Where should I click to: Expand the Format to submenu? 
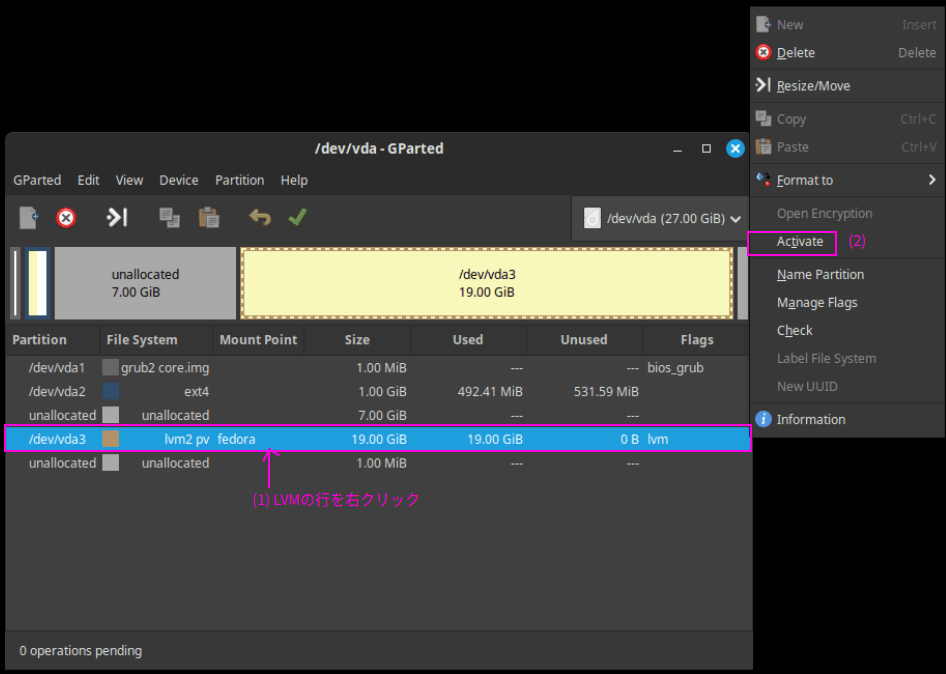click(846, 180)
